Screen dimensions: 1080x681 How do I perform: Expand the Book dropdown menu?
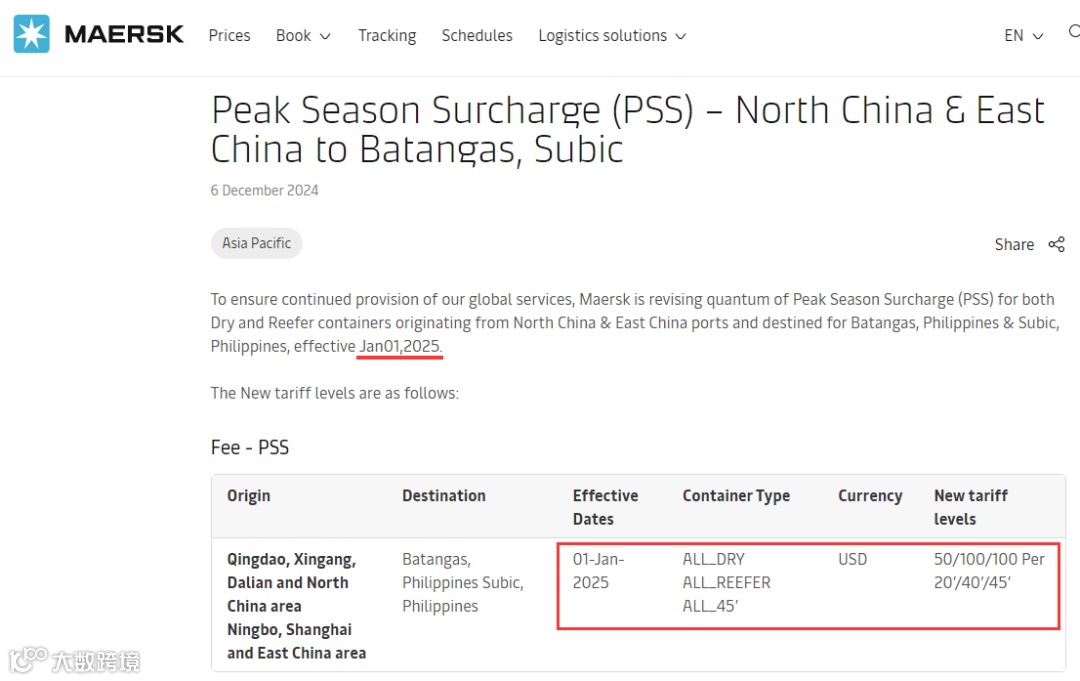[x=303, y=35]
